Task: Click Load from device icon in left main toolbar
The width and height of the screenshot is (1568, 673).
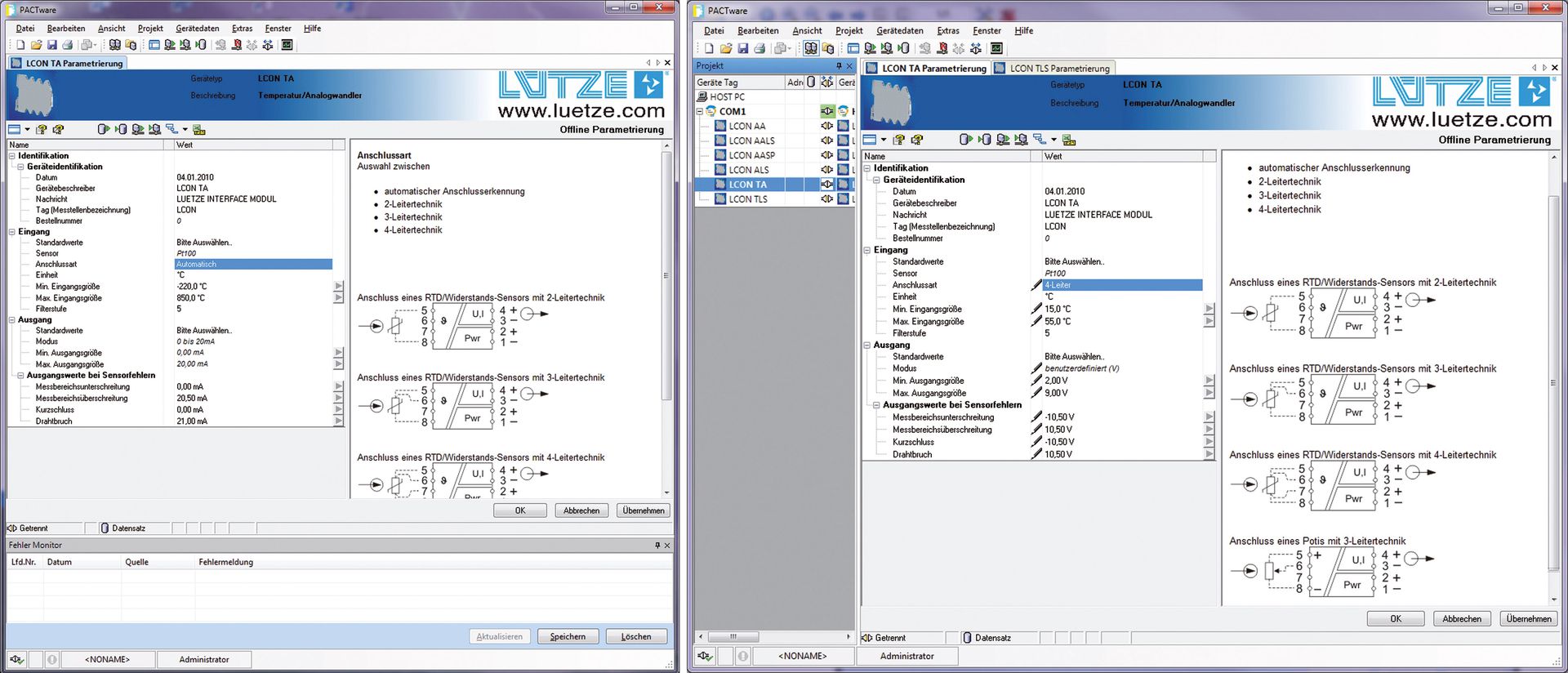Action: point(170,45)
